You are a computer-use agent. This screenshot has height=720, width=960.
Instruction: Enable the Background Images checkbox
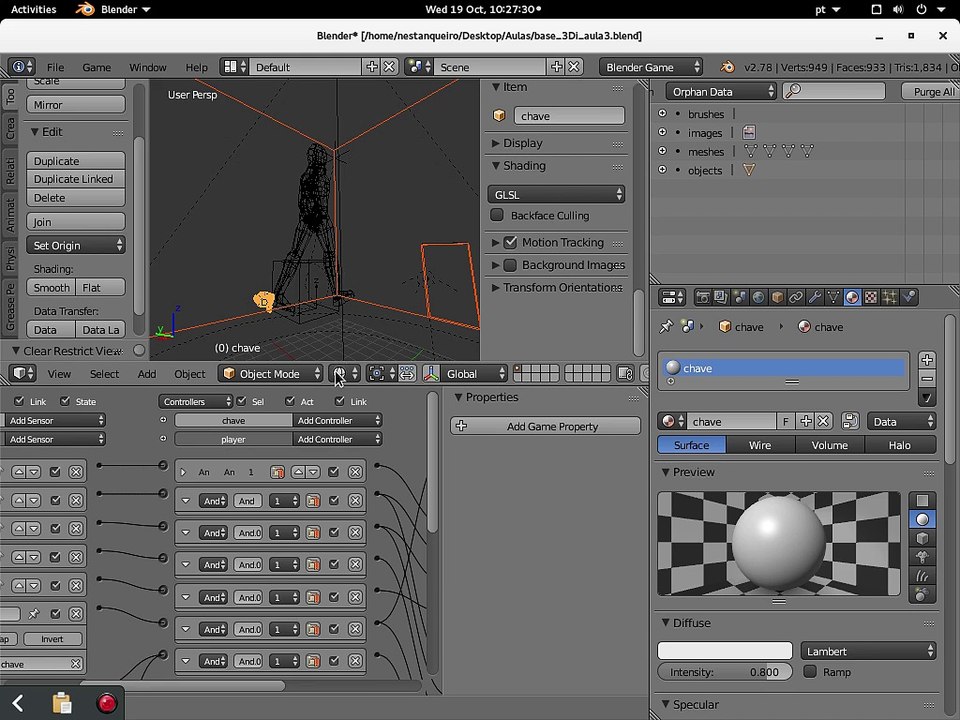510,265
